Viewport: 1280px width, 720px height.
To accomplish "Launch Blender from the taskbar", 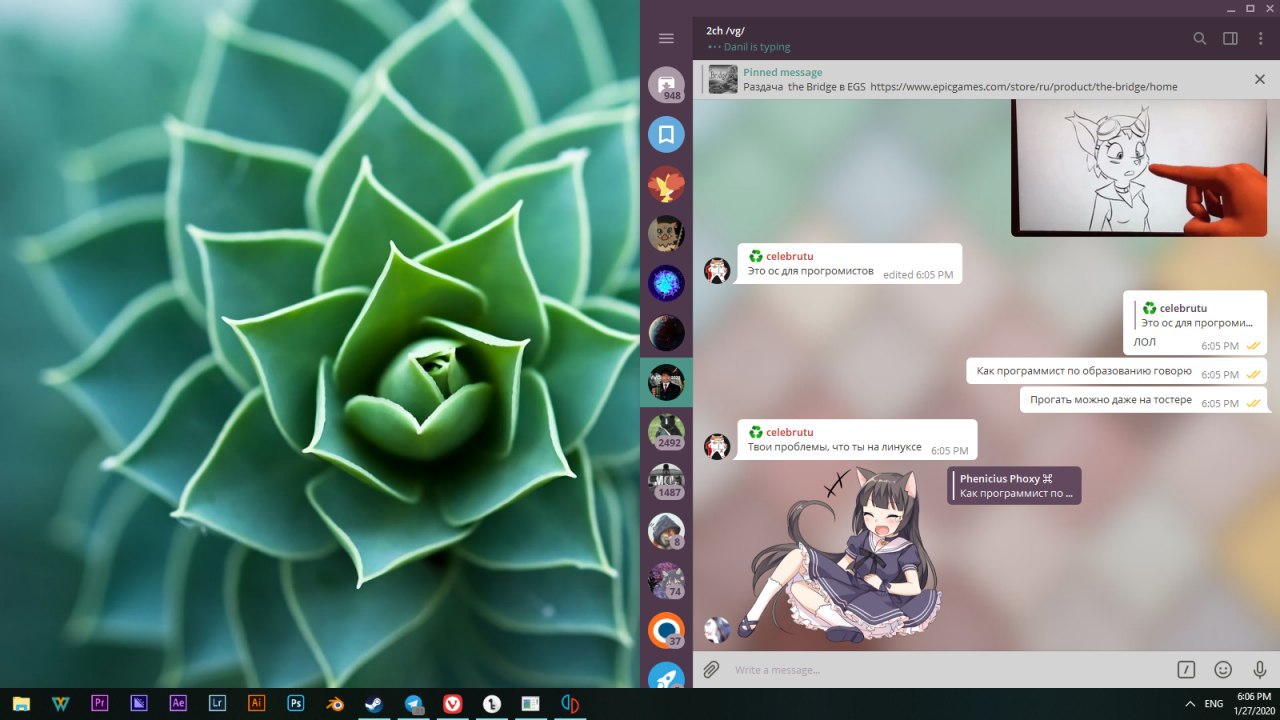I will [335, 703].
